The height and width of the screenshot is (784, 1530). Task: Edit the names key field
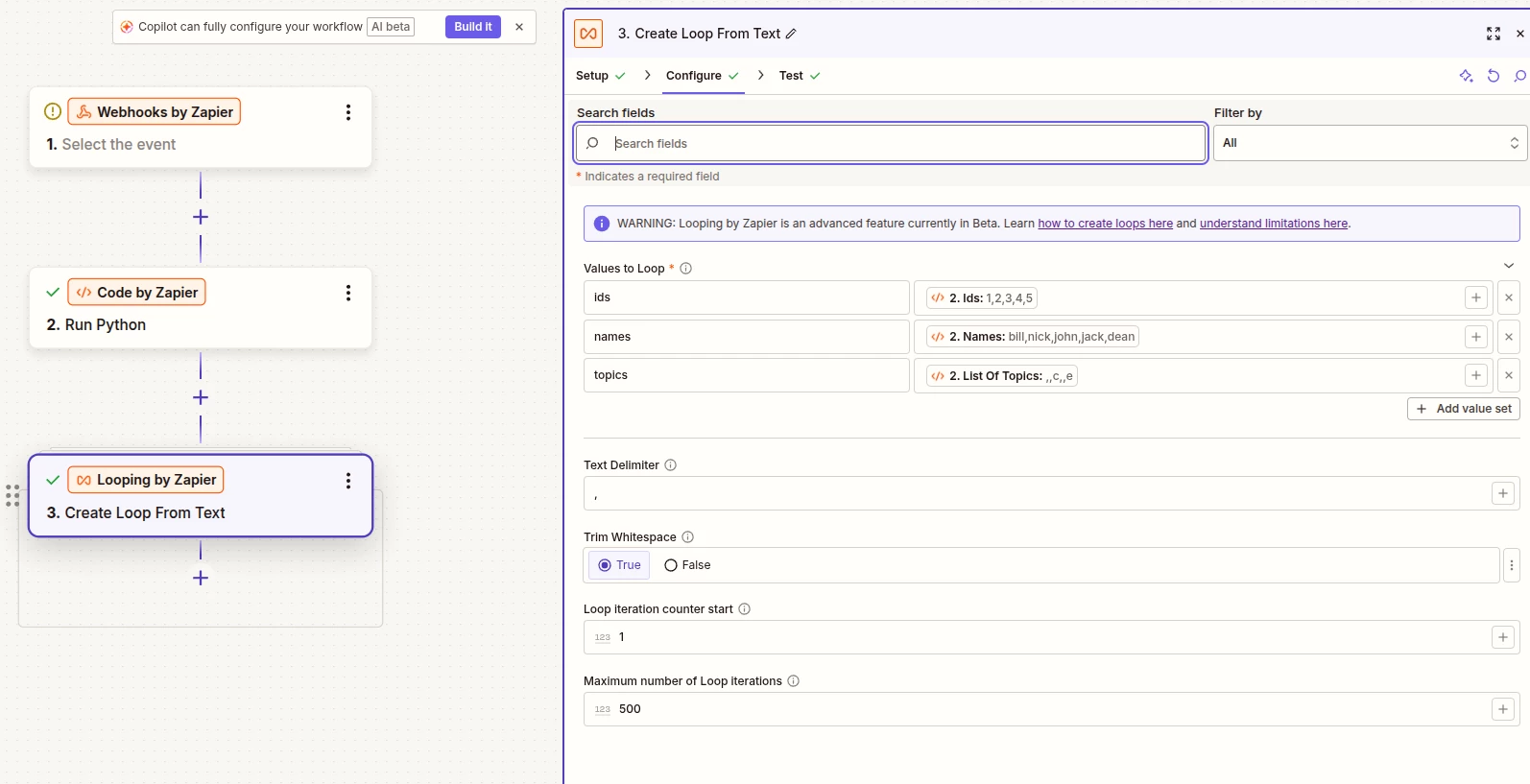747,337
